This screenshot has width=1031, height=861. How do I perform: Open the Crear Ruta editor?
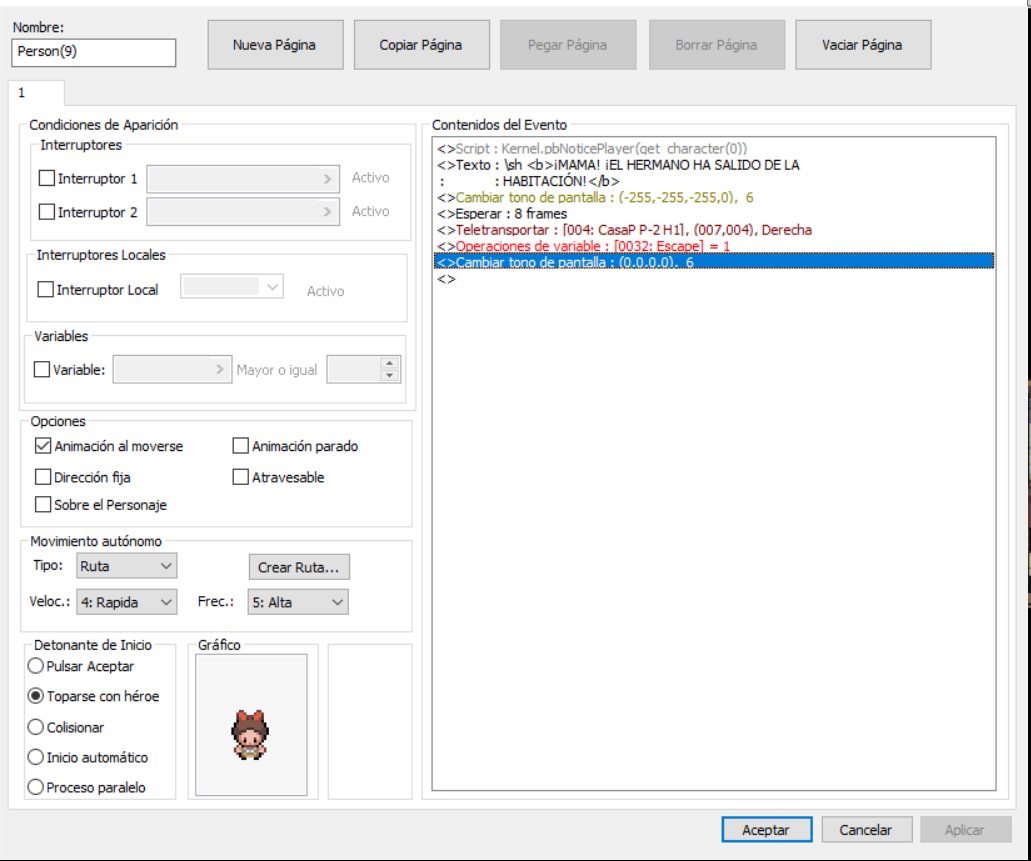298,567
